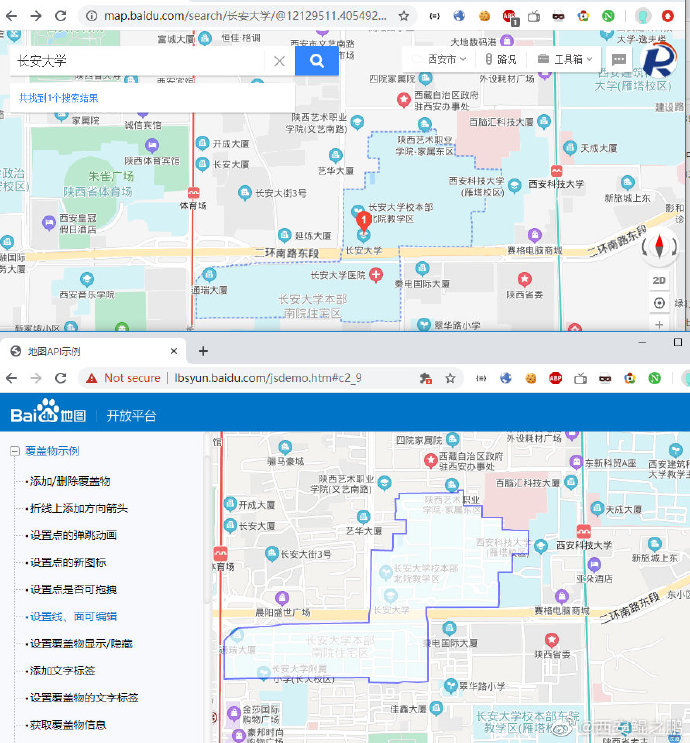Screen dimensions: 690x743
Task: Click the 体育场 metro station icon on top map
Action: 193,193
